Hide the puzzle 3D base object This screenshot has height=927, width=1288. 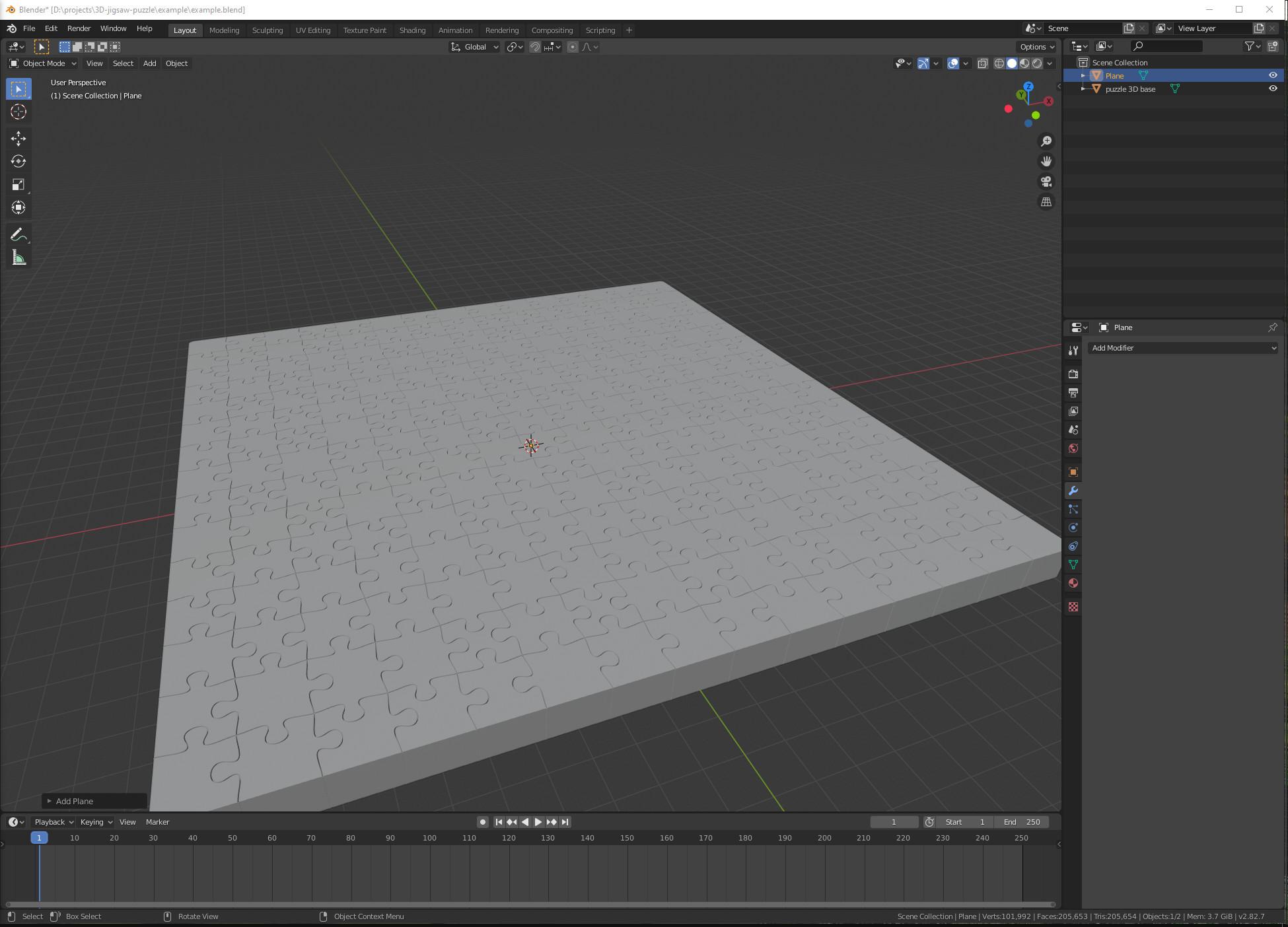pyautogui.click(x=1273, y=88)
